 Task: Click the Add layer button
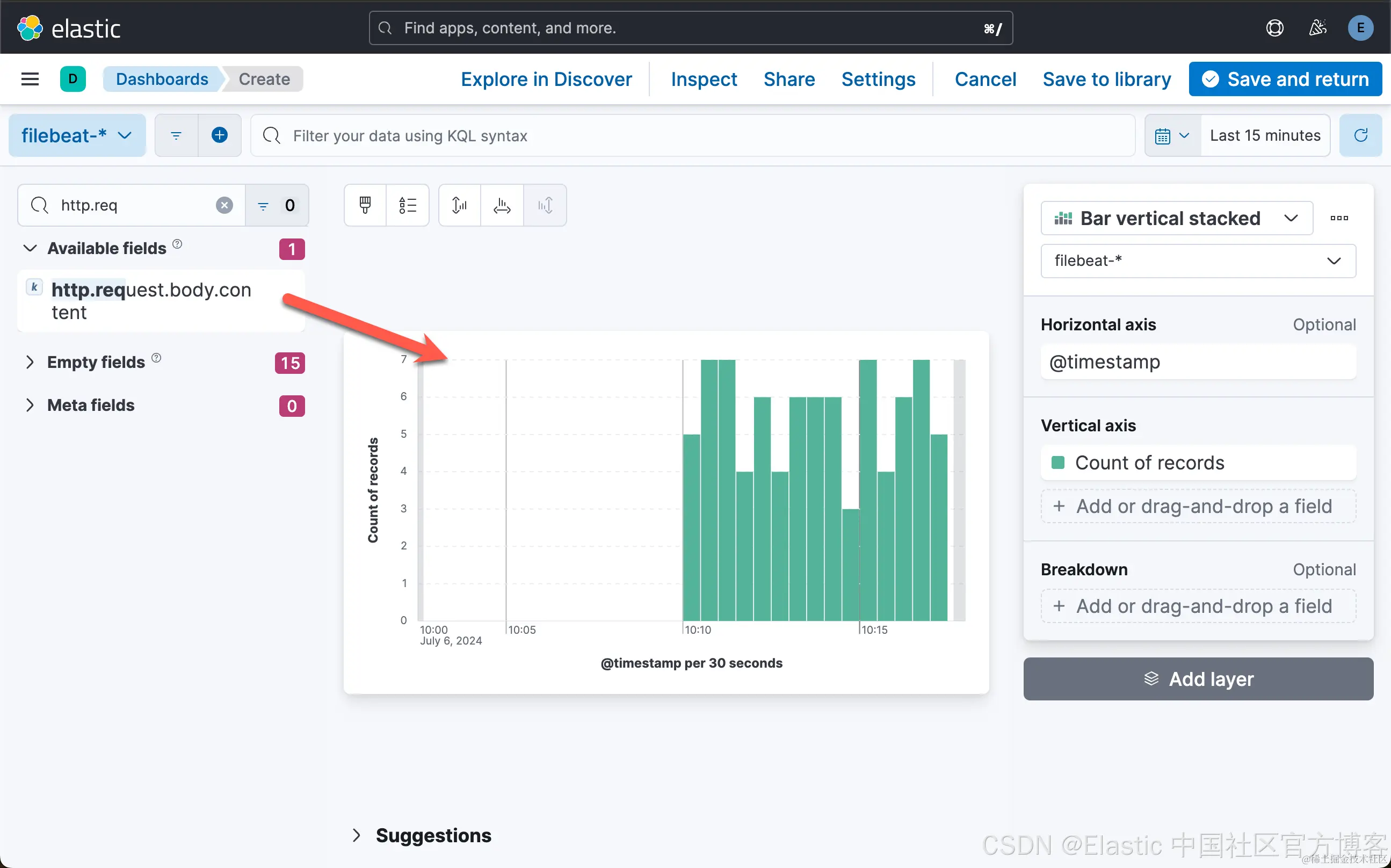coord(1198,679)
